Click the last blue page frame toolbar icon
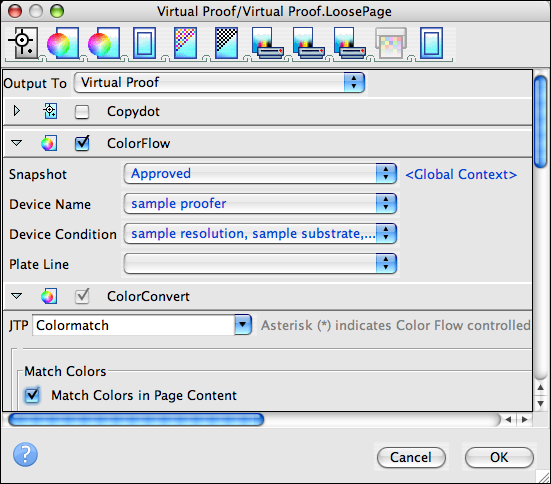This screenshot has width=551, height=484. [x=432, y=43]
